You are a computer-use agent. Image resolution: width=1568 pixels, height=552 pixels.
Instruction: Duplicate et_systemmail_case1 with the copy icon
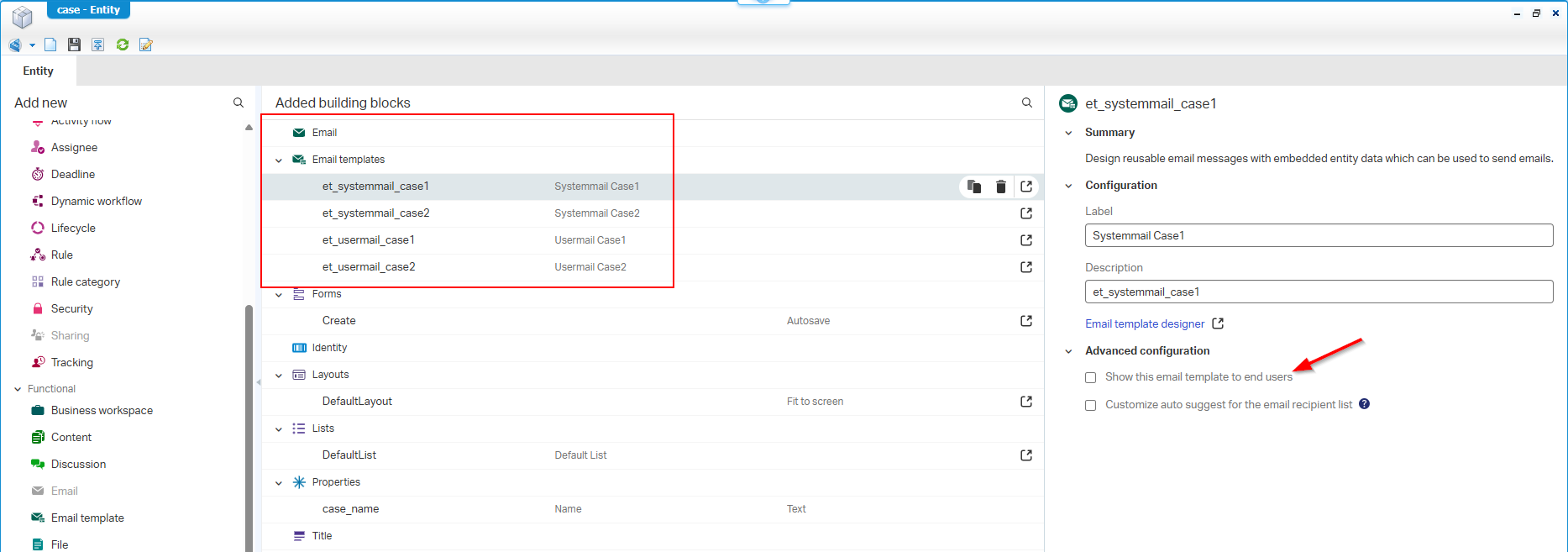tap(974, 187)
